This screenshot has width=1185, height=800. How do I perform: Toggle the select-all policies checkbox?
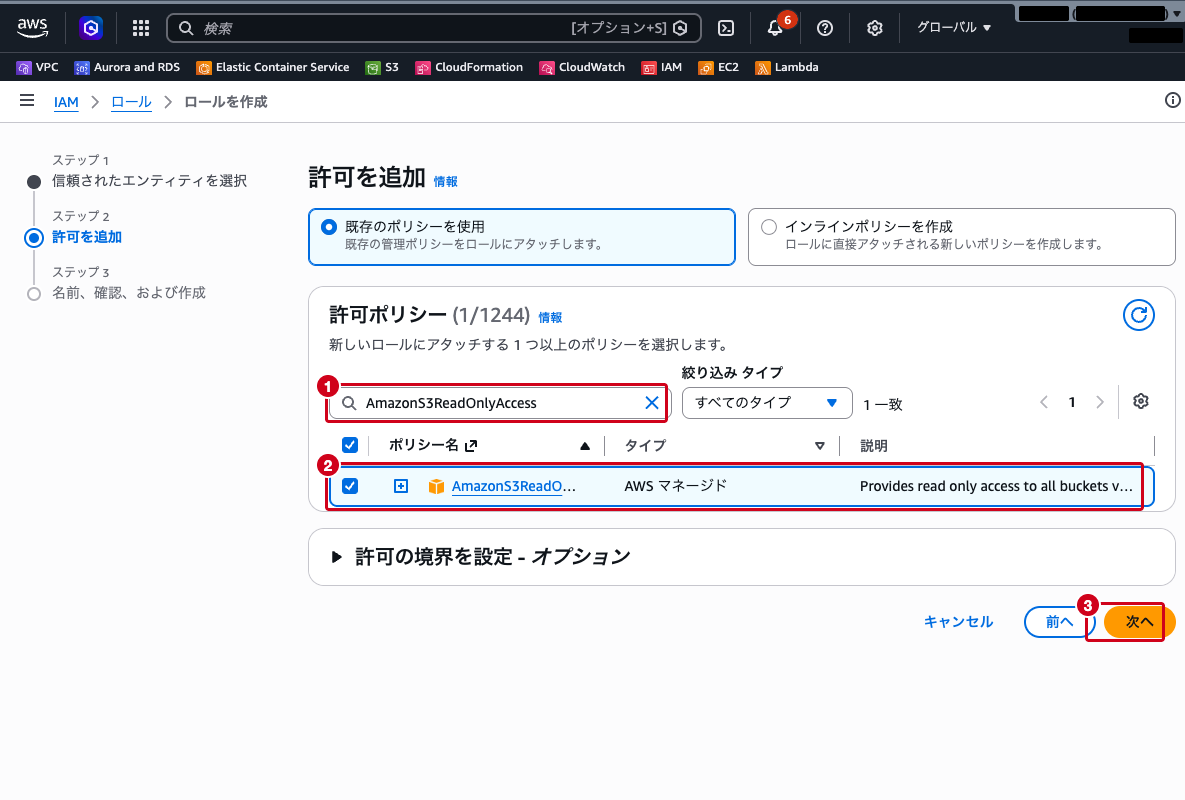(350, 445)
